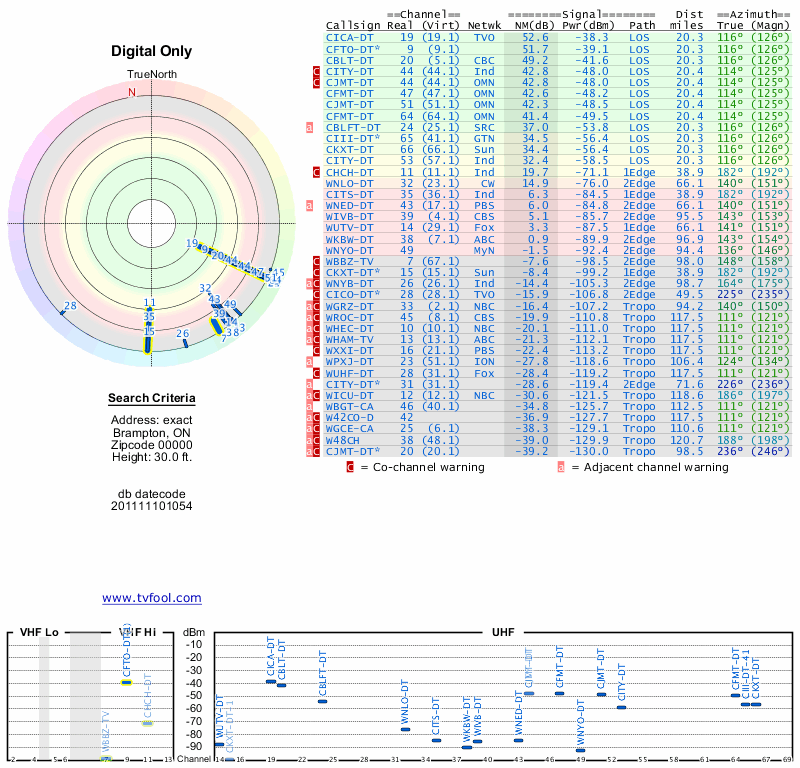
Task: Select W42CO-D callsign in the table
Action: tap(349, 417)
